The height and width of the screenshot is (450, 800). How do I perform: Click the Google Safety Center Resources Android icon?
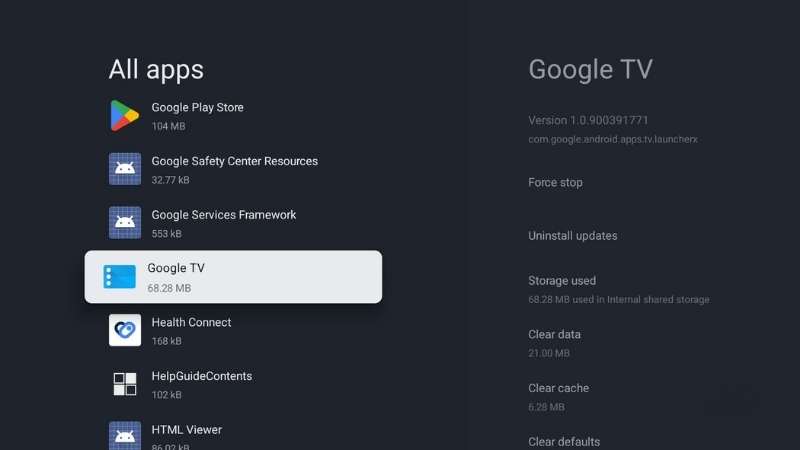tap(124, 169)
